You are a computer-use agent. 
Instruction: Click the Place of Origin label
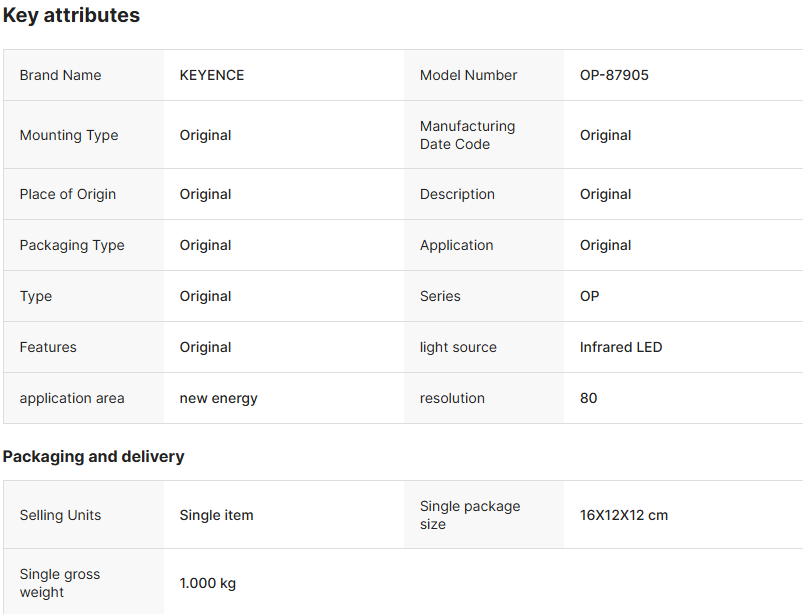[x=68, y=194]
